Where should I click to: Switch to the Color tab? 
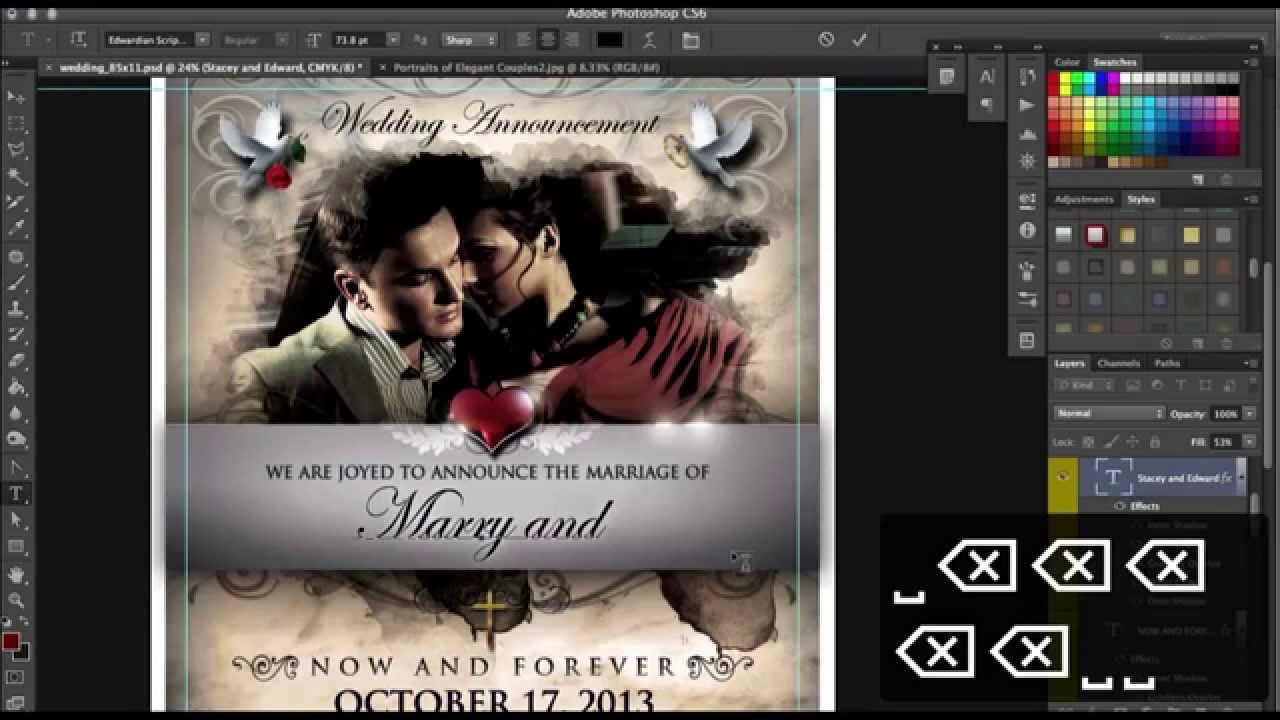1066,62
